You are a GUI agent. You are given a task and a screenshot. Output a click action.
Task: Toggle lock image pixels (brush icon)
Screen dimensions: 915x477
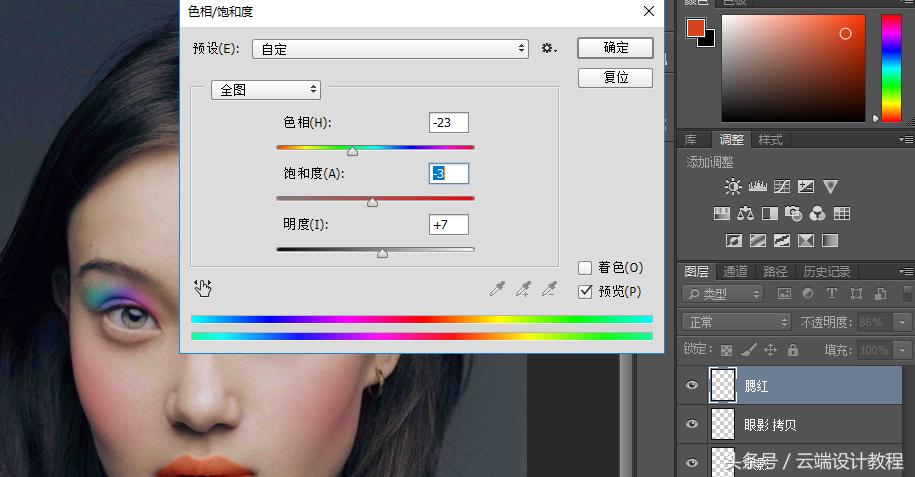pyautogui.click(x=748, y=350)
